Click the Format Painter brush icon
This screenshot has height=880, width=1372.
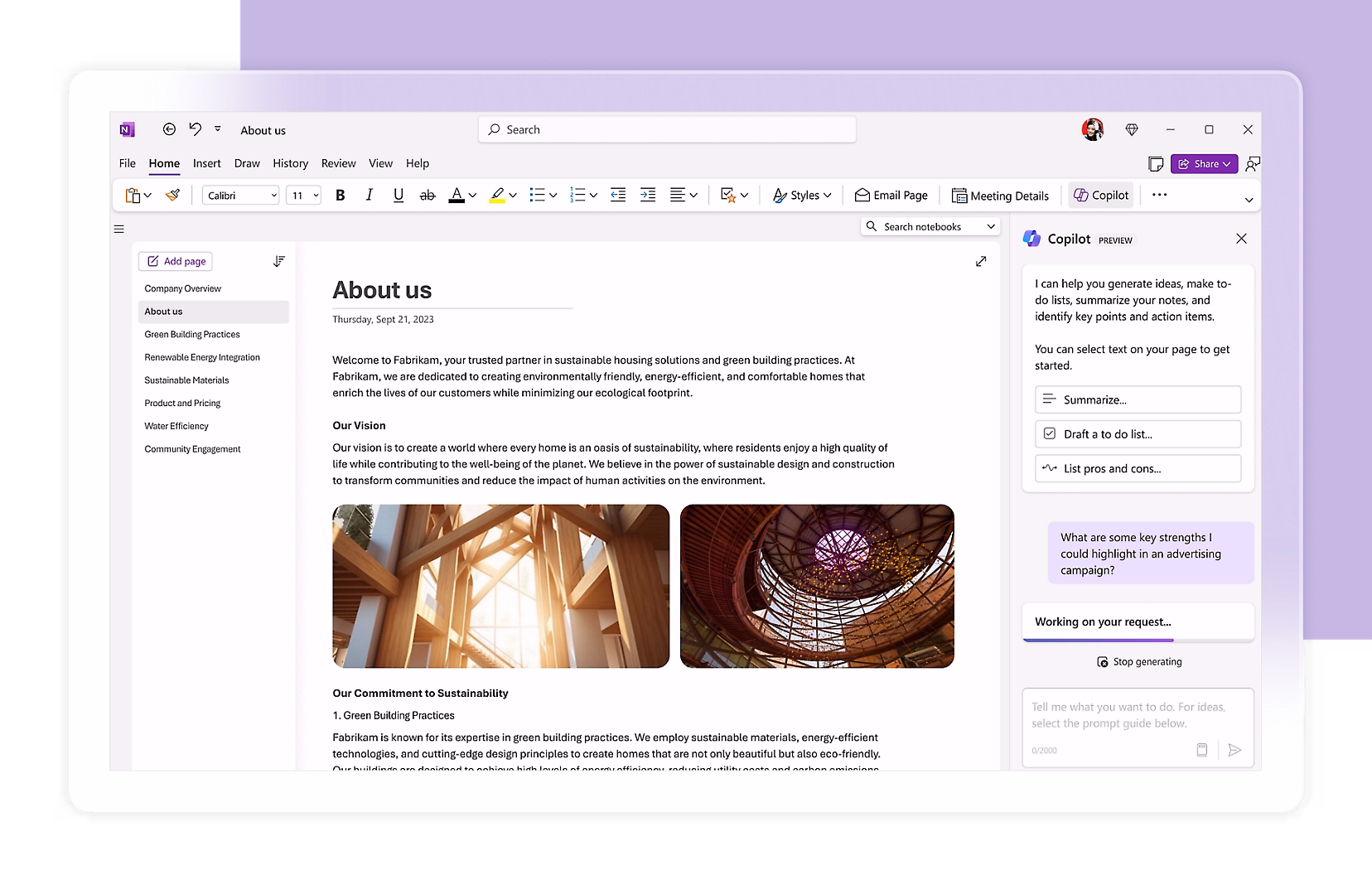(172, 196)
